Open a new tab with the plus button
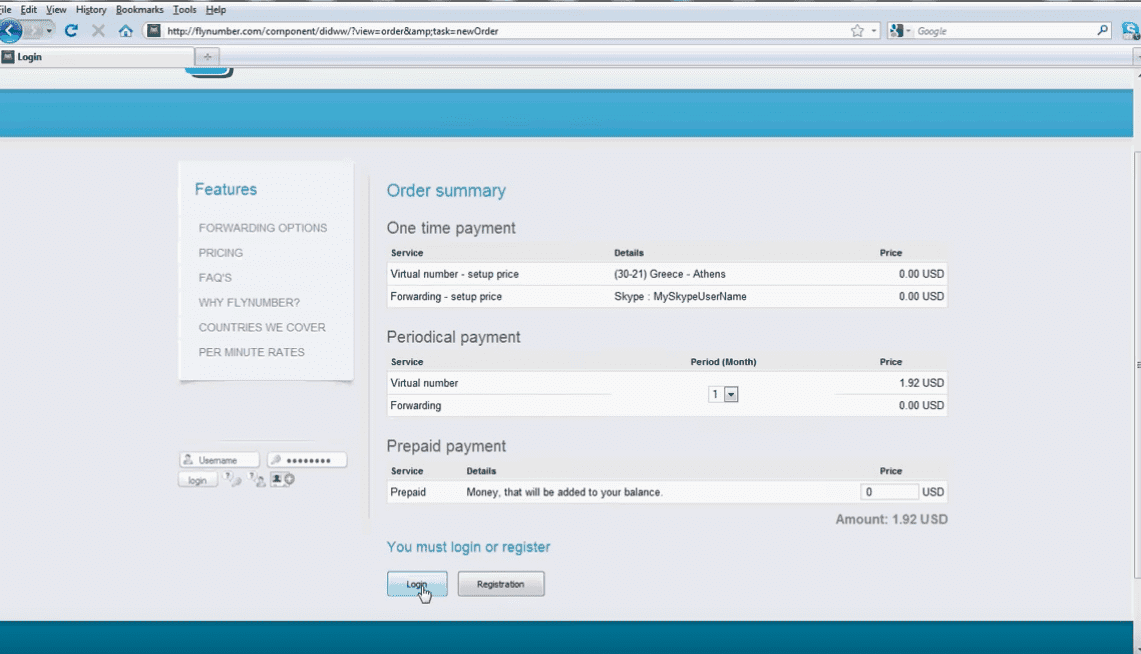Viewport: 1141px width, 654px height. point(208,57)
